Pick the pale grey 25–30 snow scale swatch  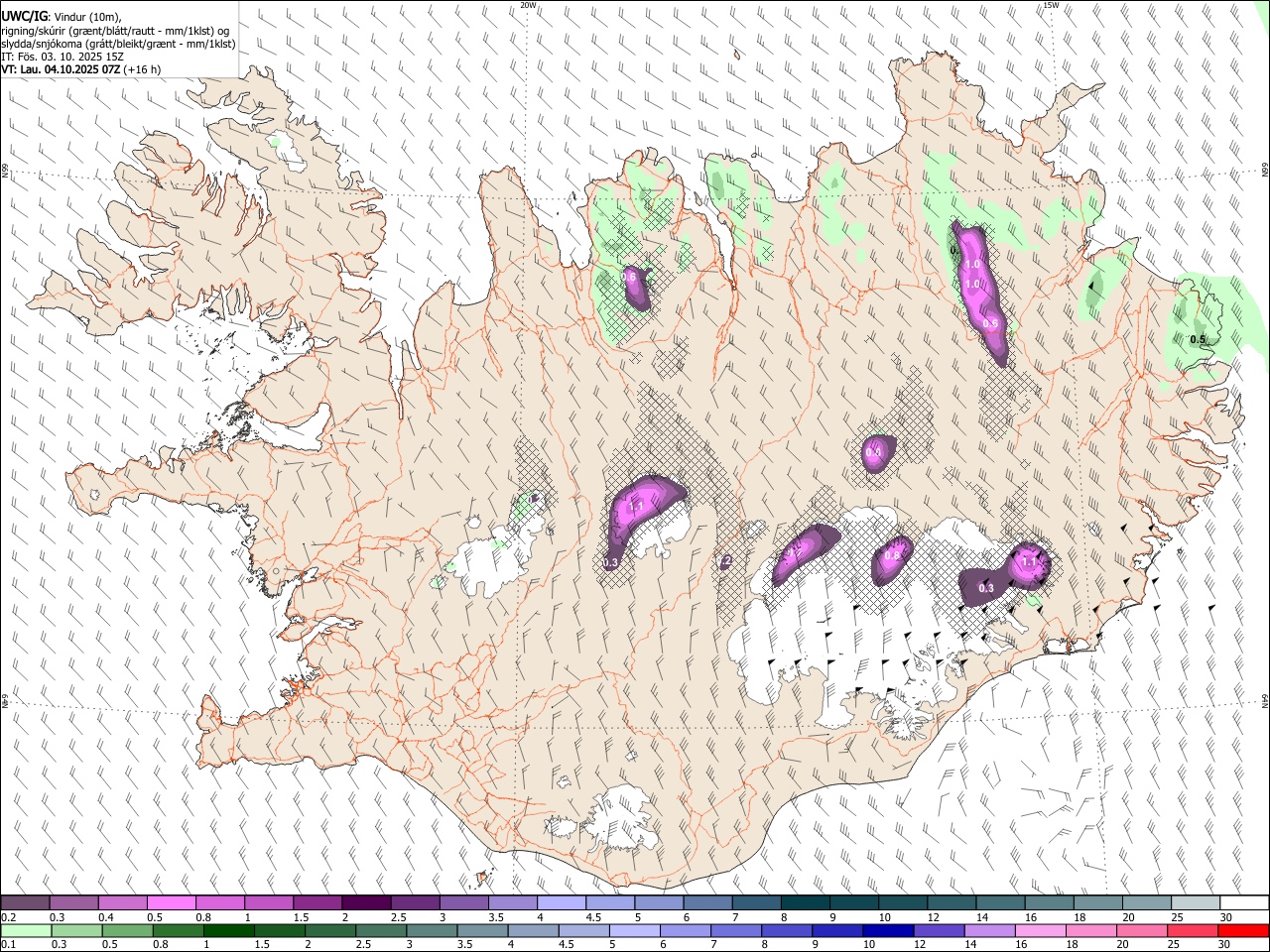1195,903
